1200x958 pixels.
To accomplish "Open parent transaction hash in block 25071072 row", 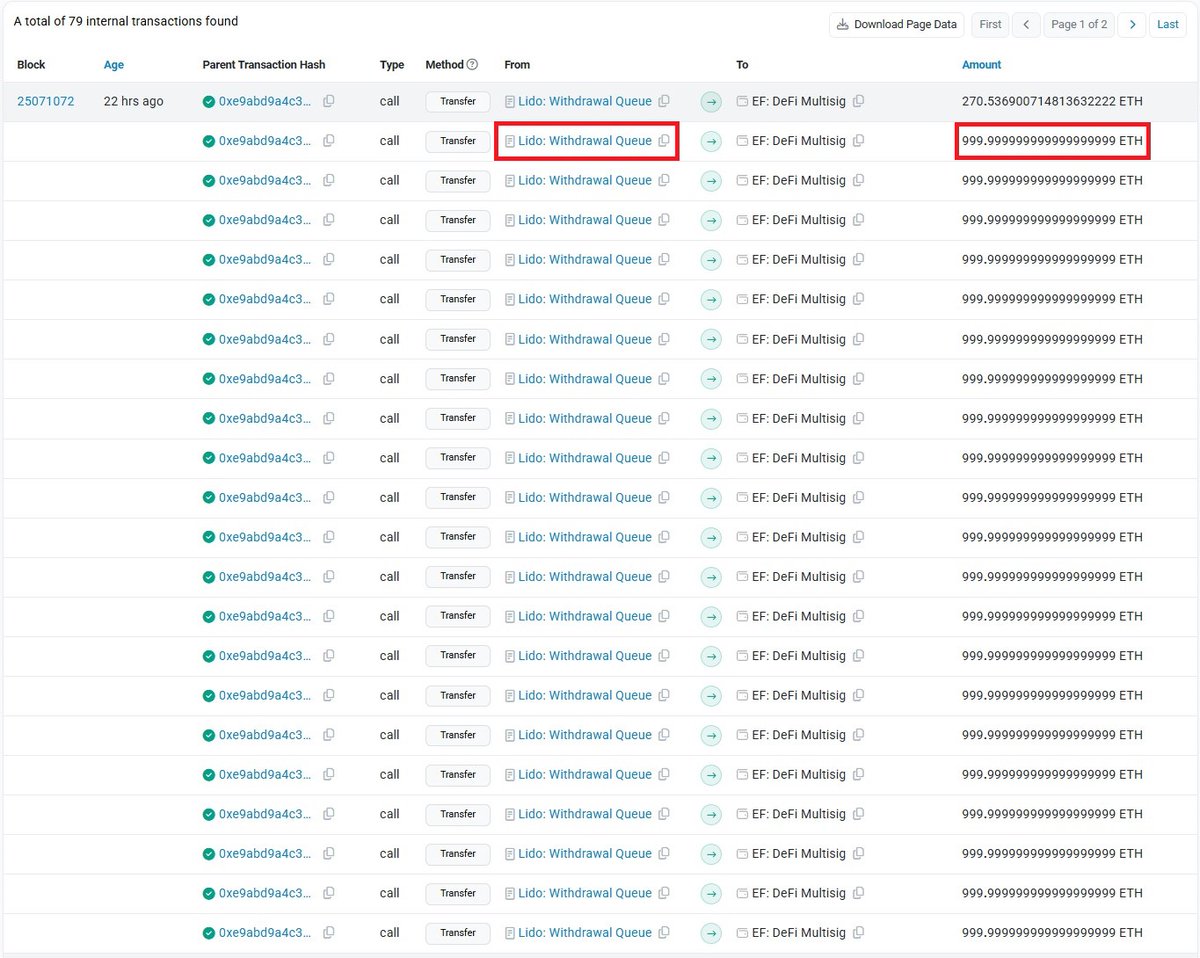I will 265,101.
